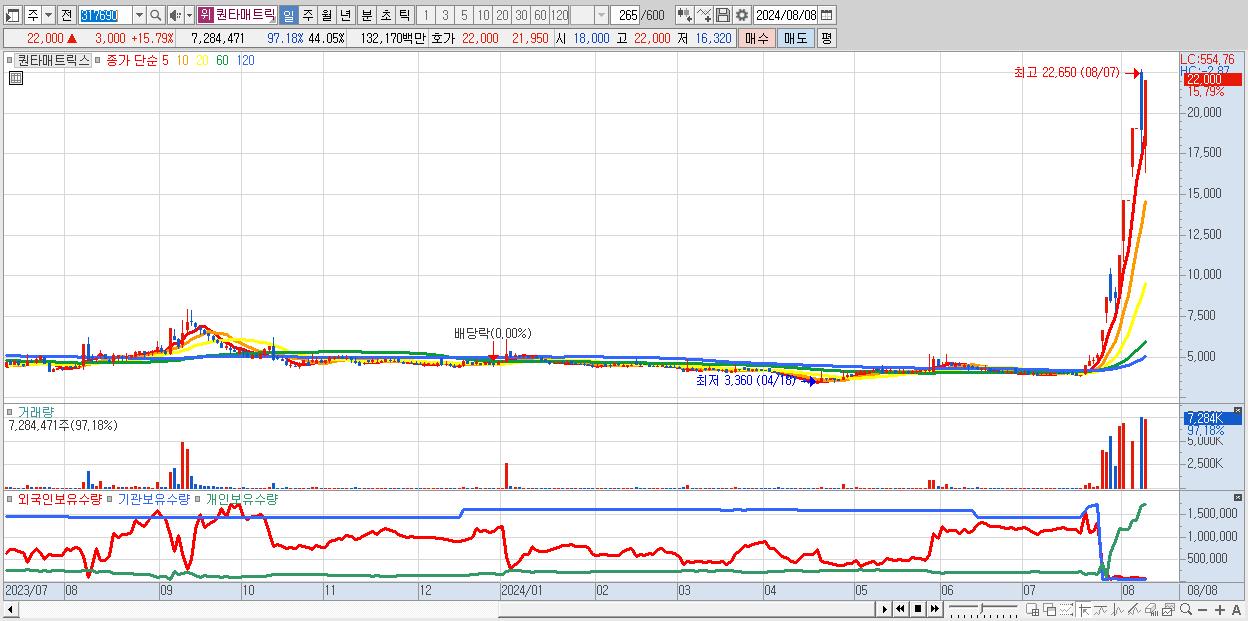Click the indicator add icon left of save
This screenshot has height=621, width=1248.
(684, 15)
